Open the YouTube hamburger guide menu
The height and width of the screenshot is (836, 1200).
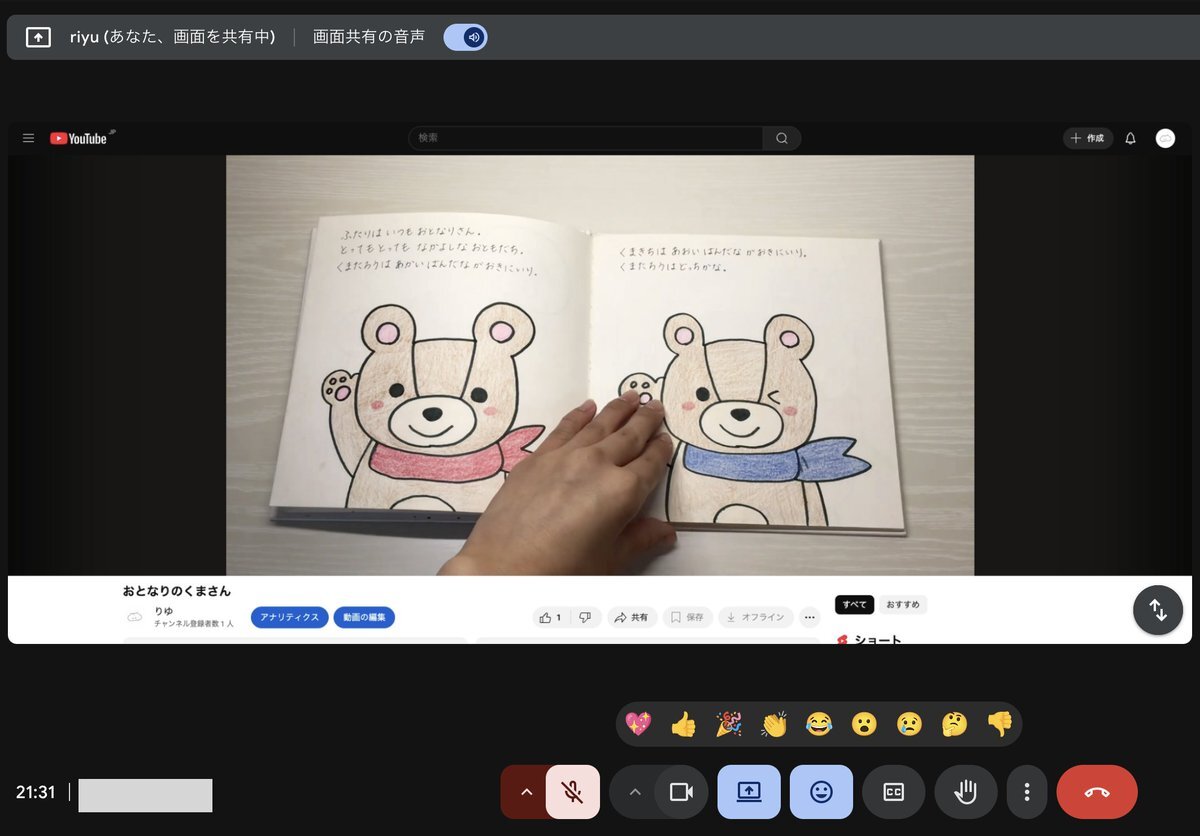click(28, 138)
